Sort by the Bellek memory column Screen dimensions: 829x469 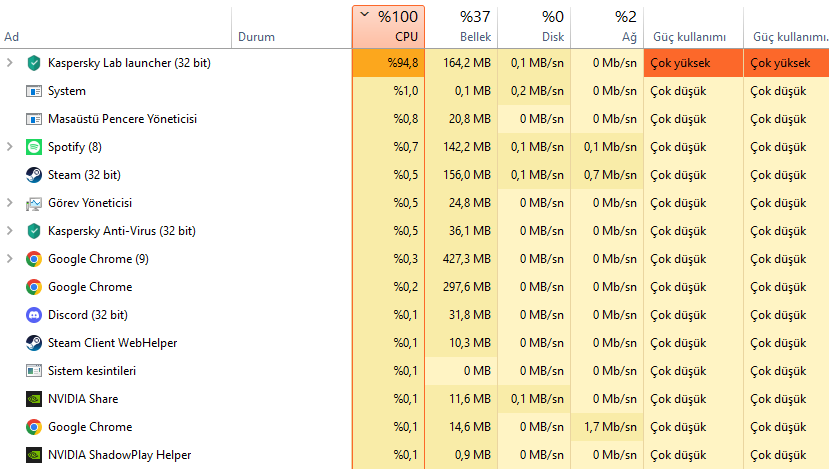pos(460,26)
